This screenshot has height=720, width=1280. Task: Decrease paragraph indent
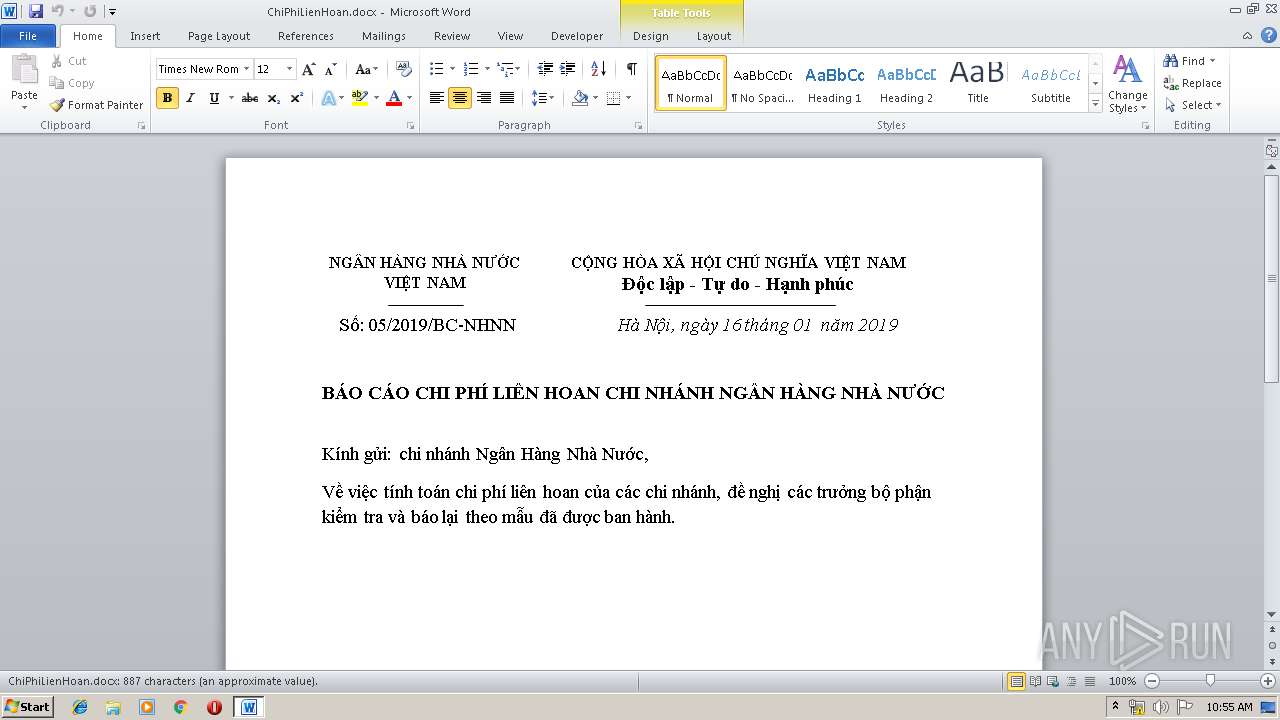[x=545, y=69]
